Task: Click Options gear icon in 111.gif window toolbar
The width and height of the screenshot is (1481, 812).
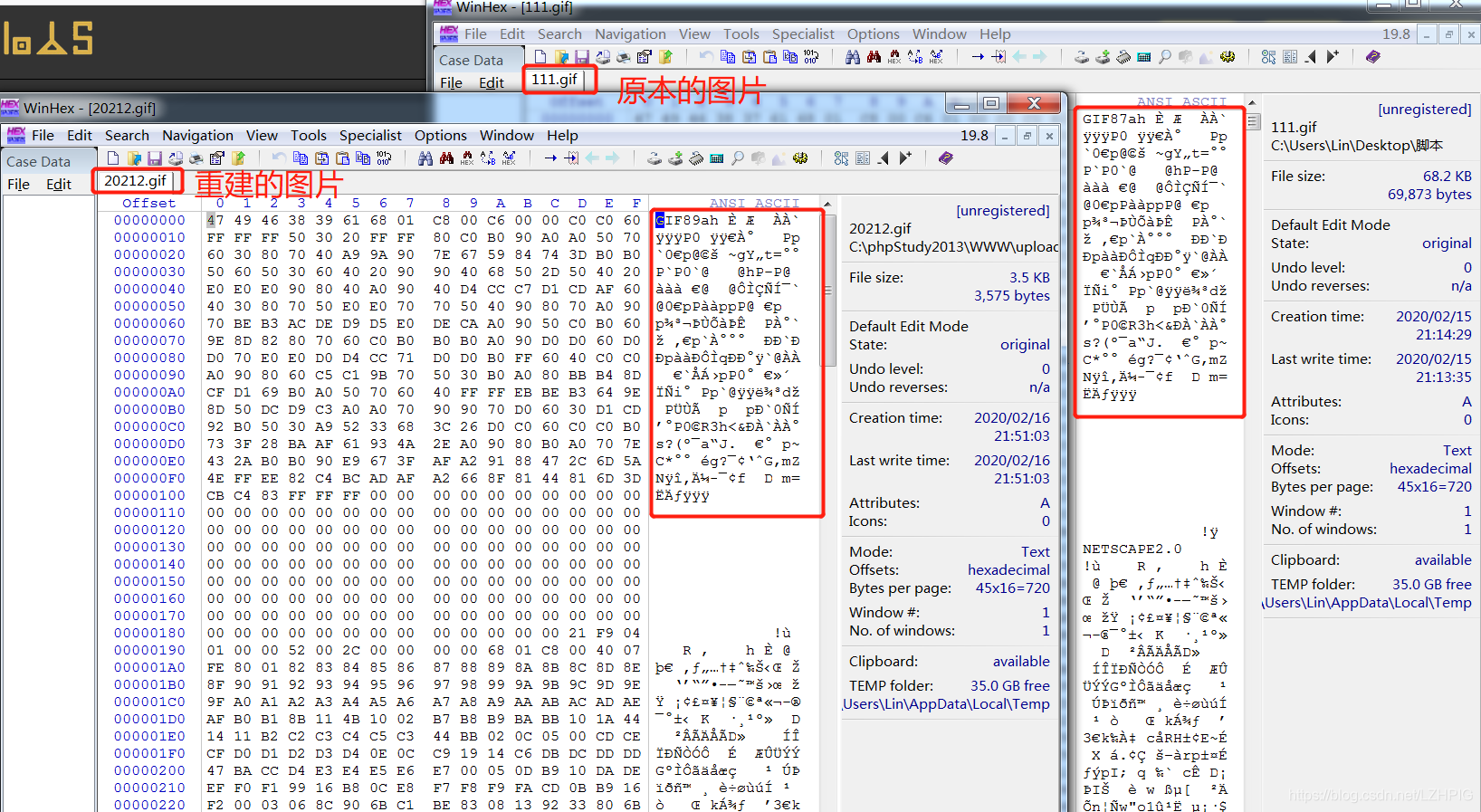Action: coord(1228,57)
